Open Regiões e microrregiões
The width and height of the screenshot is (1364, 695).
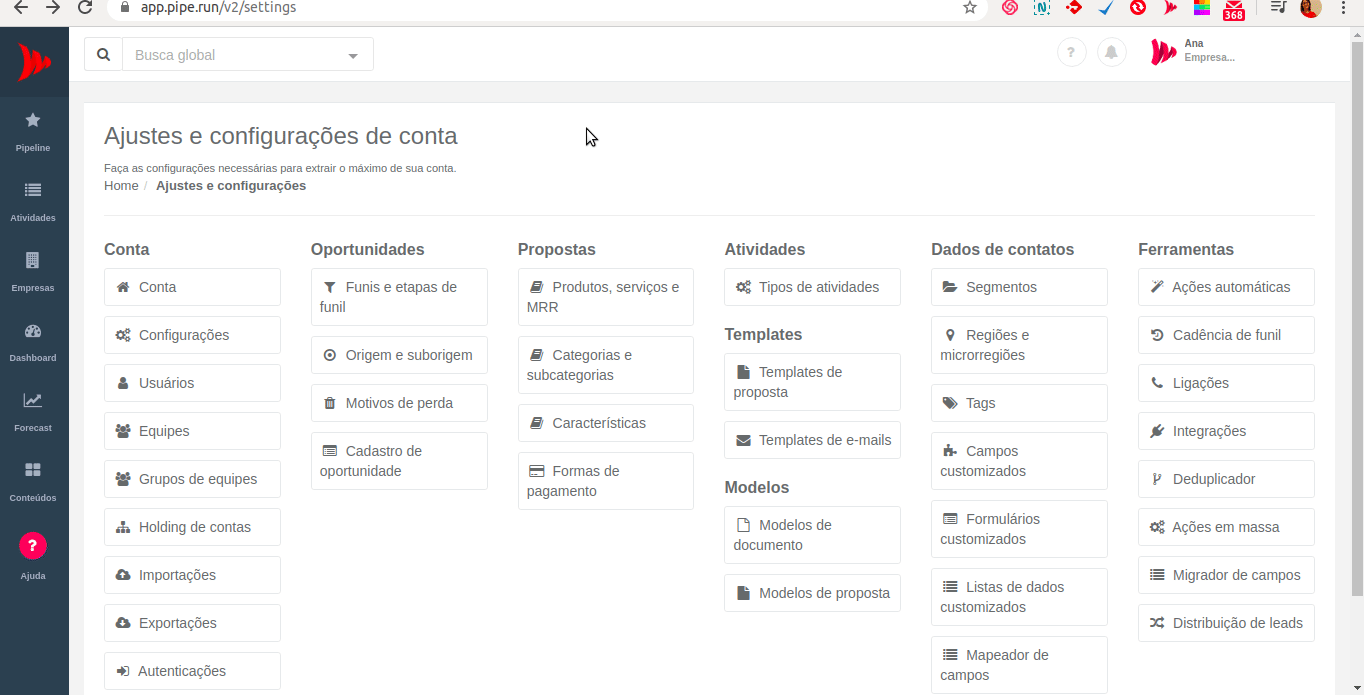point(1019,345)
